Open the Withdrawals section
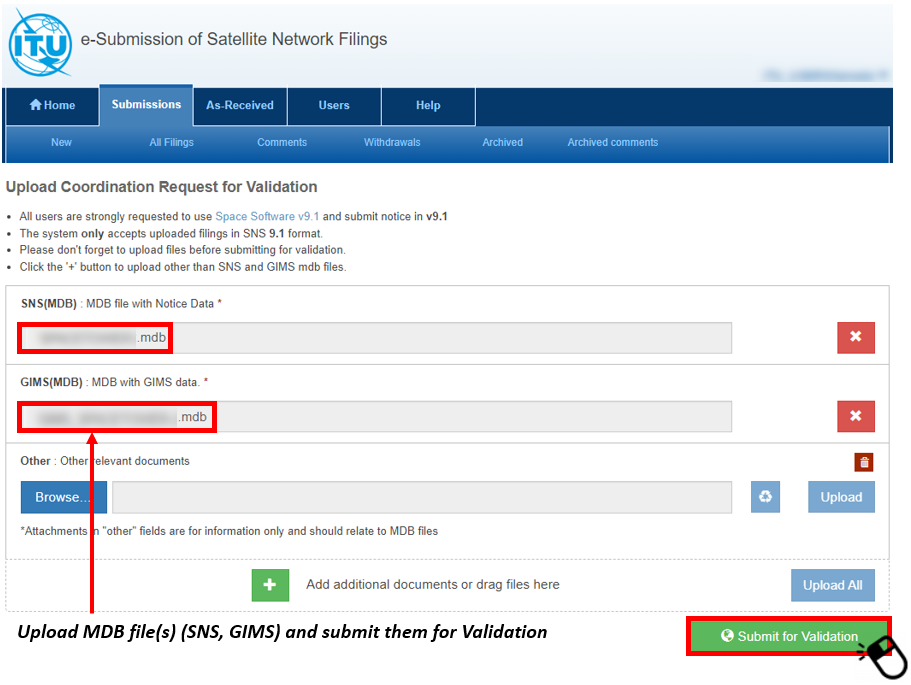 click(392, 142)
